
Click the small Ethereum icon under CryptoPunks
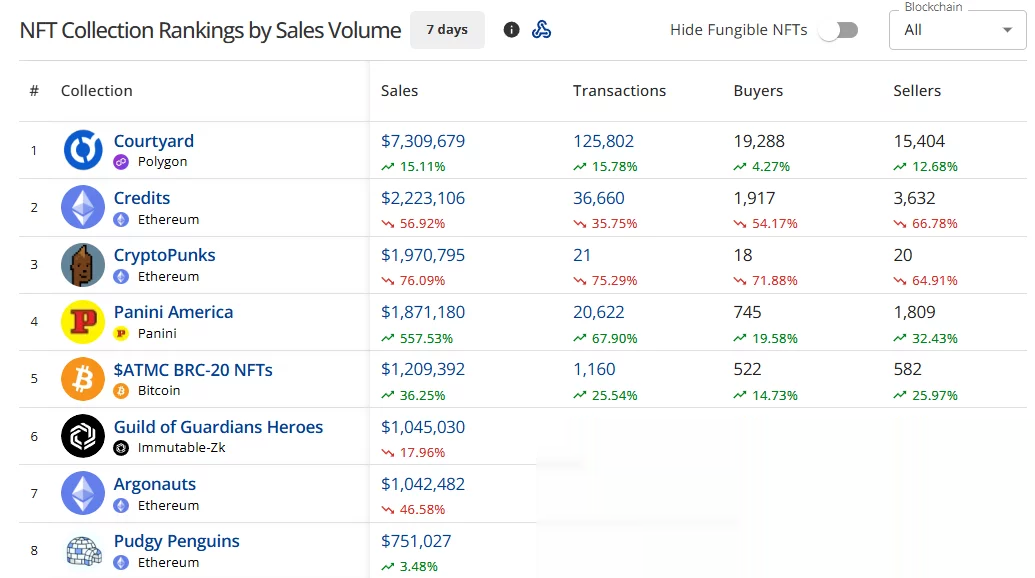(121, 276)
